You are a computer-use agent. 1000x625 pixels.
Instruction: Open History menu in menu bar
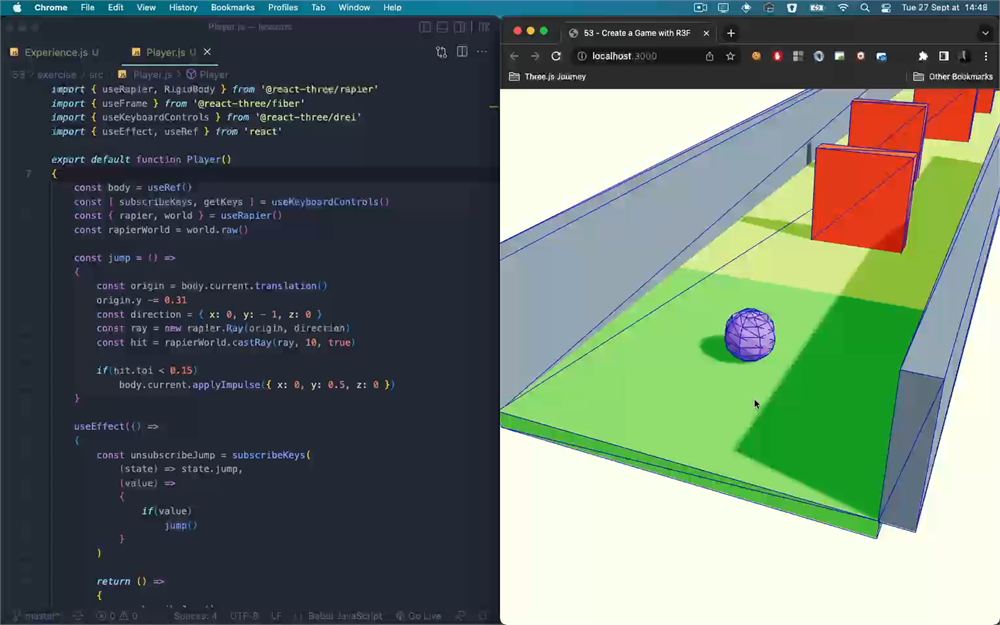click(183, 8)
